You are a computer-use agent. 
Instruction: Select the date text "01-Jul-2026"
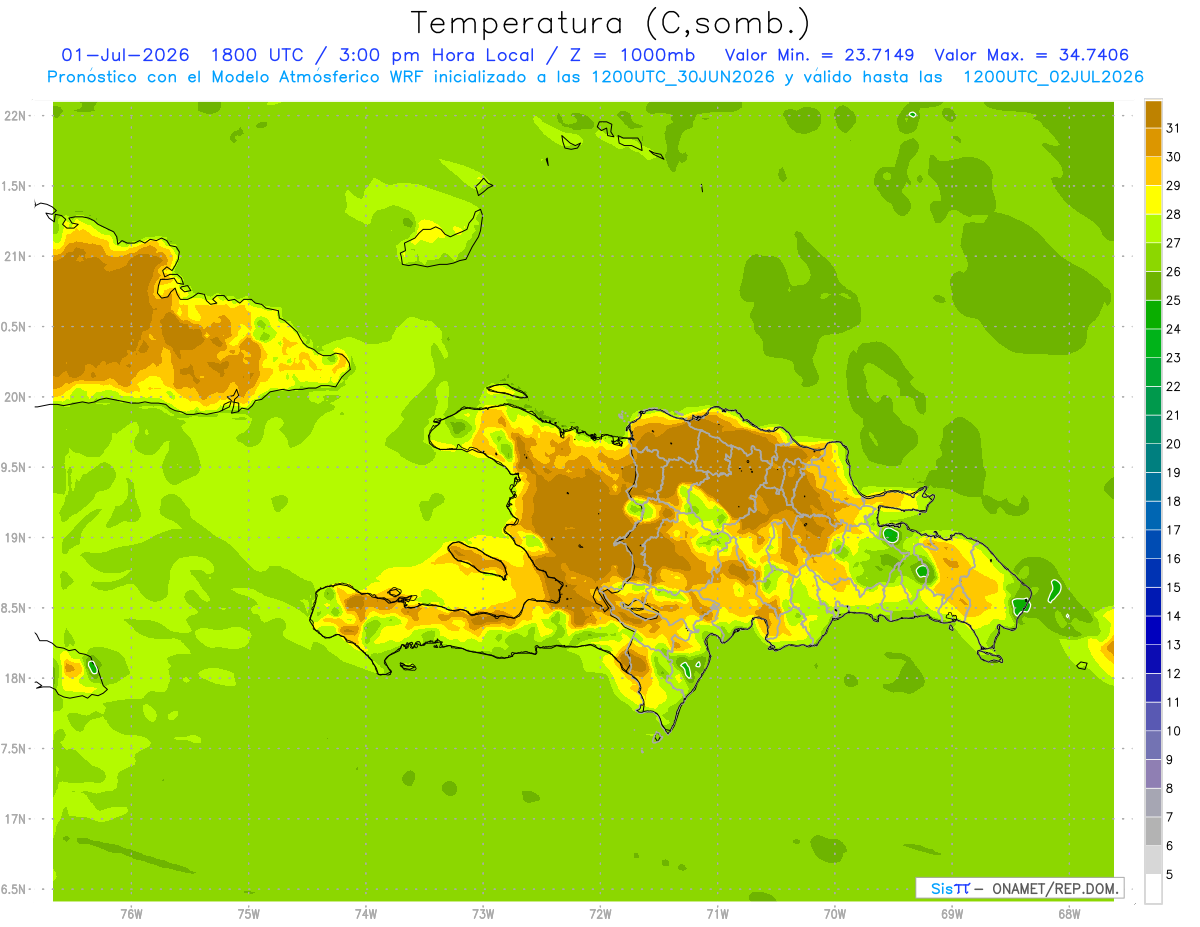click(x=125, y=55)
